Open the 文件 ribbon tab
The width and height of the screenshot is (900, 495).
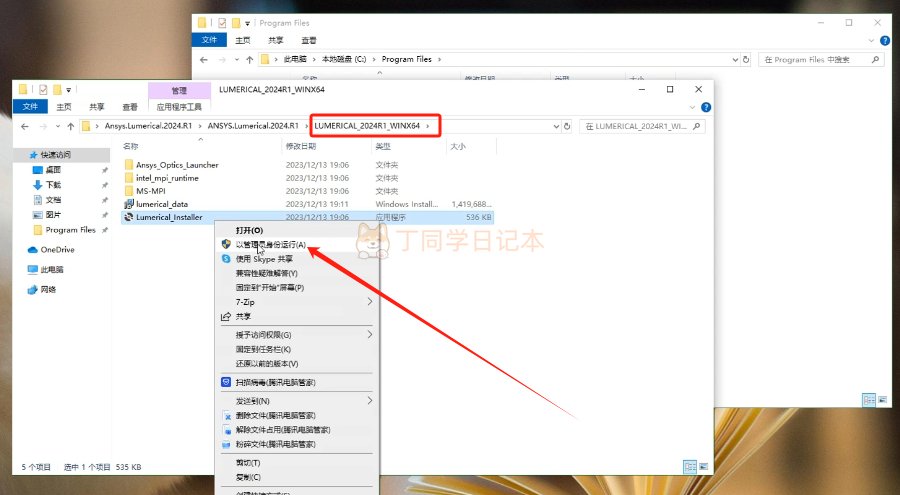30,107
